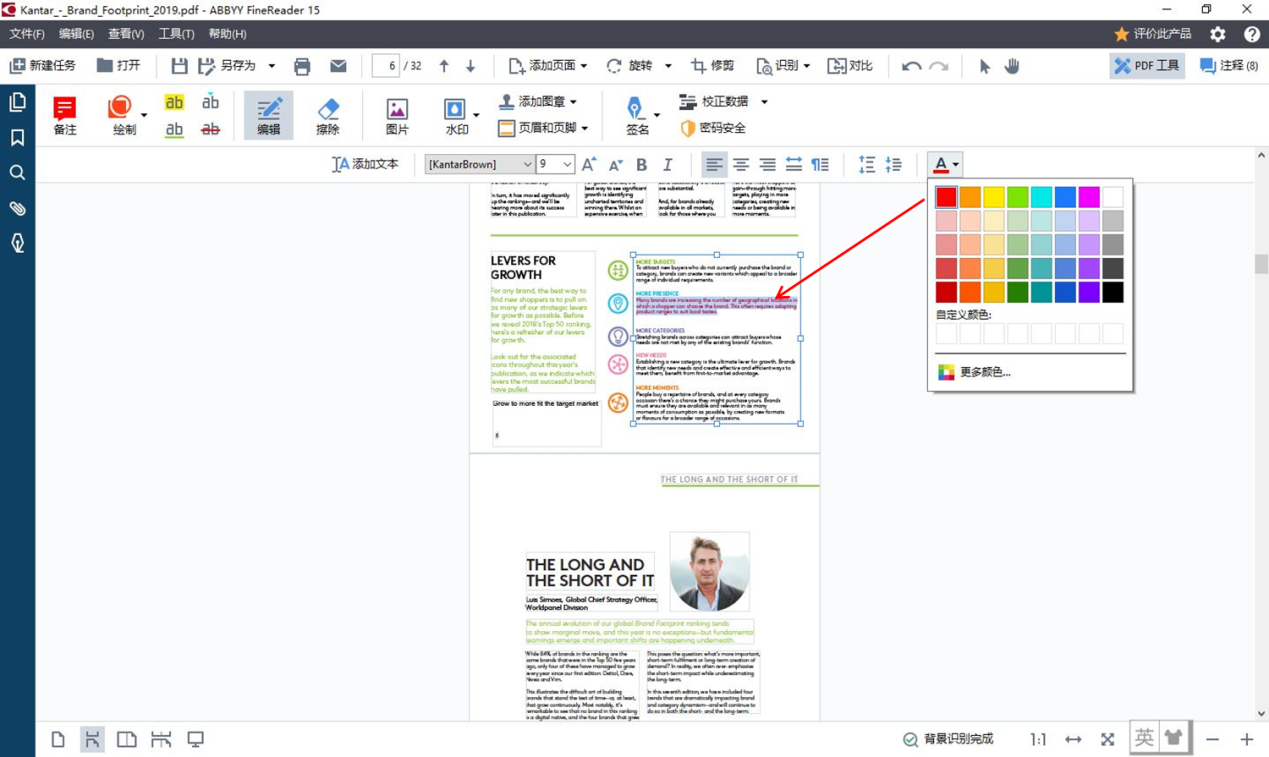
Task: Justify text alignment
Action: click(x=794, y=164)
